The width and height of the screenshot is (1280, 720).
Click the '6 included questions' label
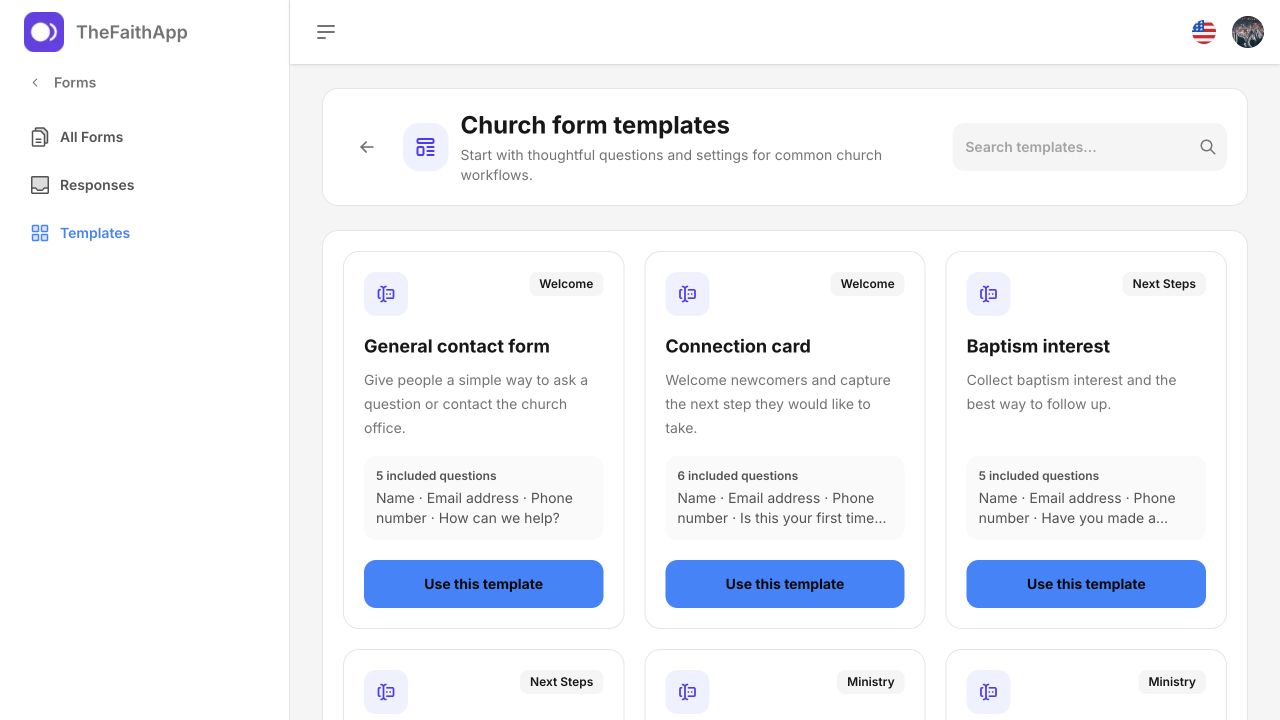(738, 476)
